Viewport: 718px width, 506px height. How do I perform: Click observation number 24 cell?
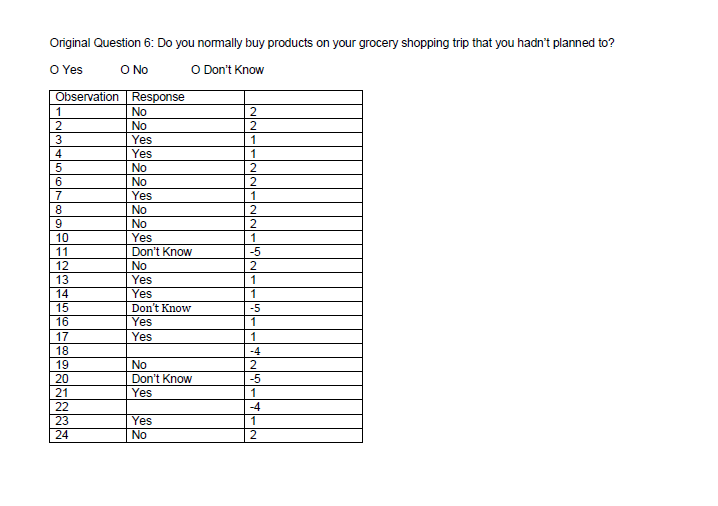point(88,435)
